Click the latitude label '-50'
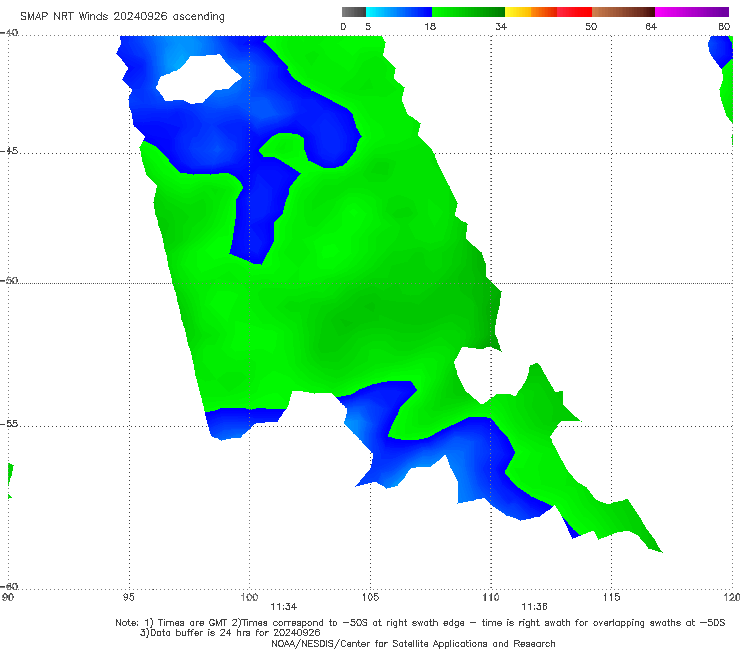The image size is (740, 650). pyautogui.click(x=9, y=280)
